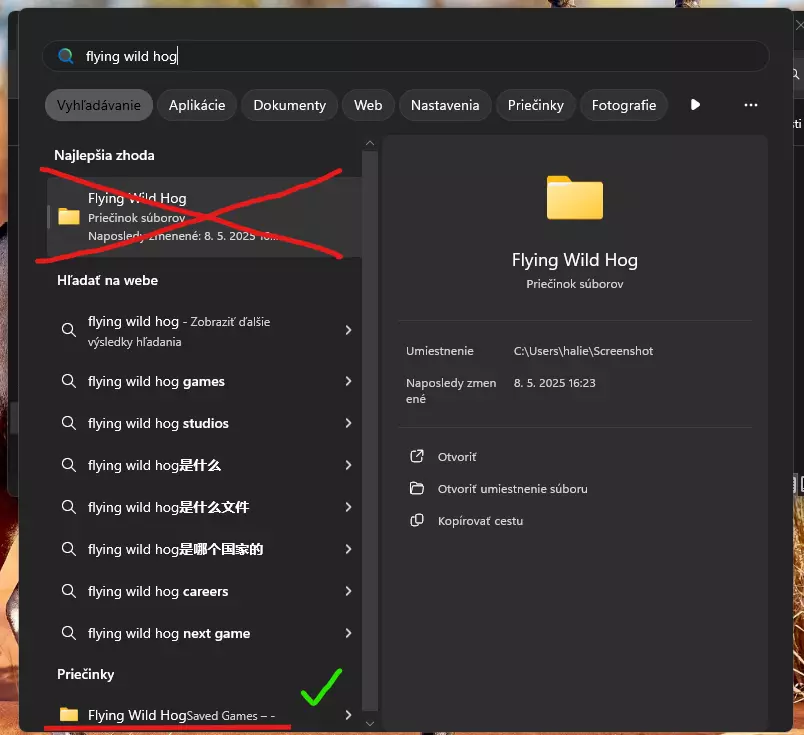Click the Otvoriť action in preview pane
The width and height of the screenshot is (804, 735).
pos(457,457)
